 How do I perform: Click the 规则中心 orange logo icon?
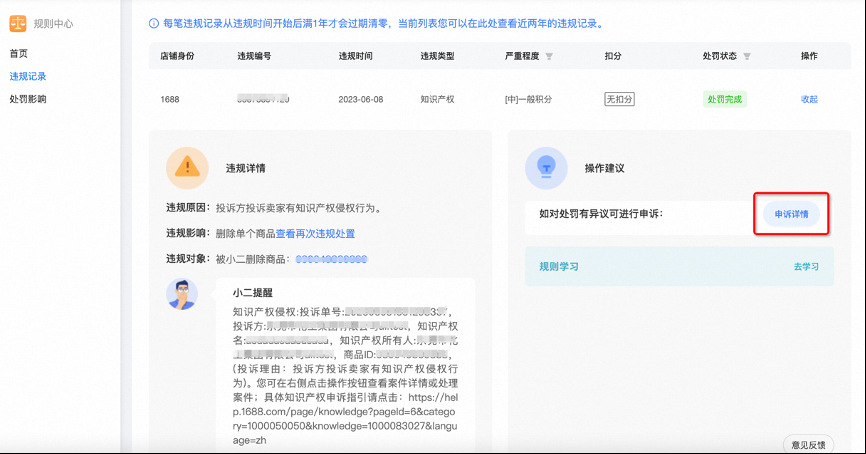tap(17, 22)
